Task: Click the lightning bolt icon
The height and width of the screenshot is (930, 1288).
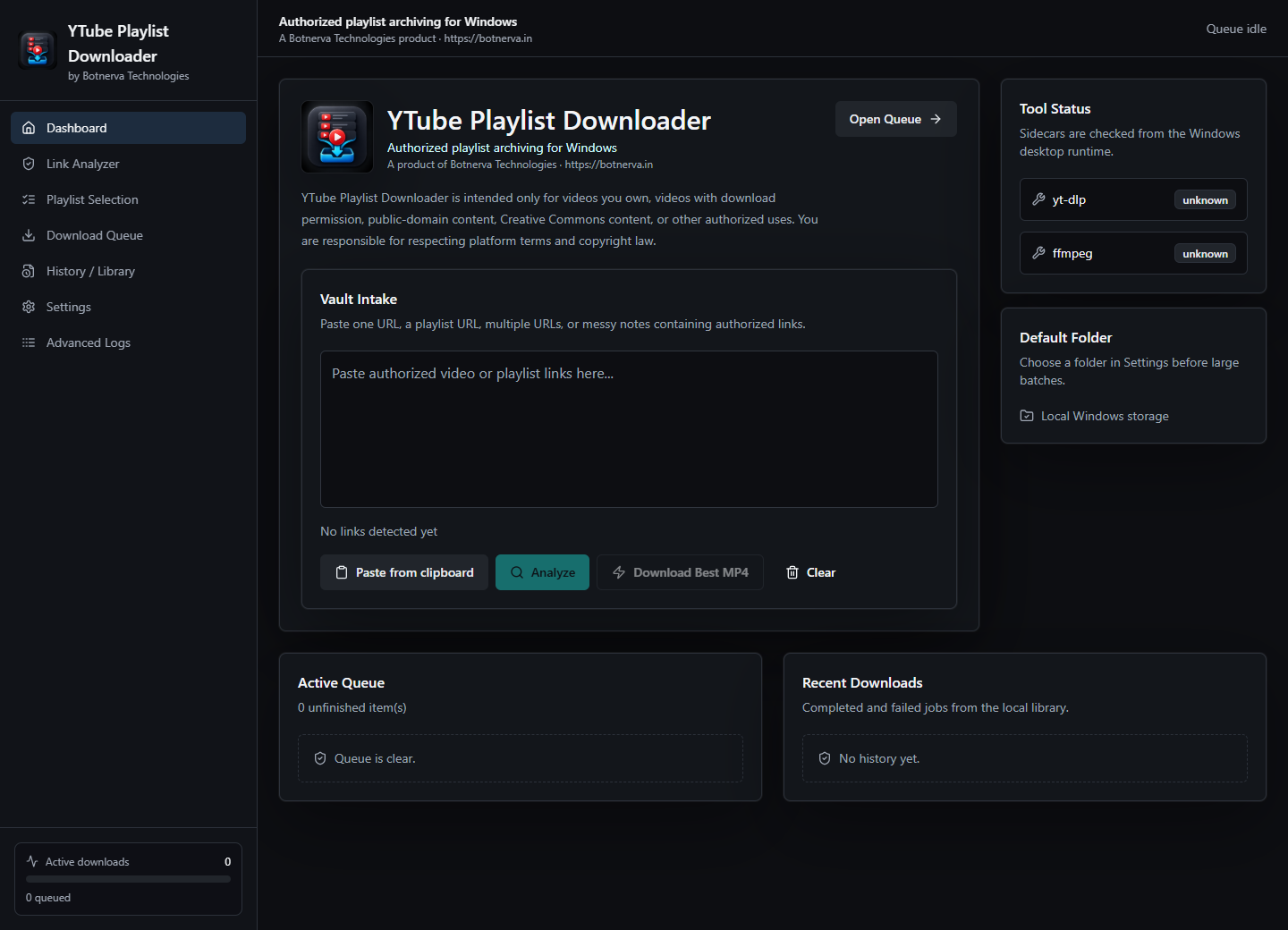Action: (x=619, y=572)
